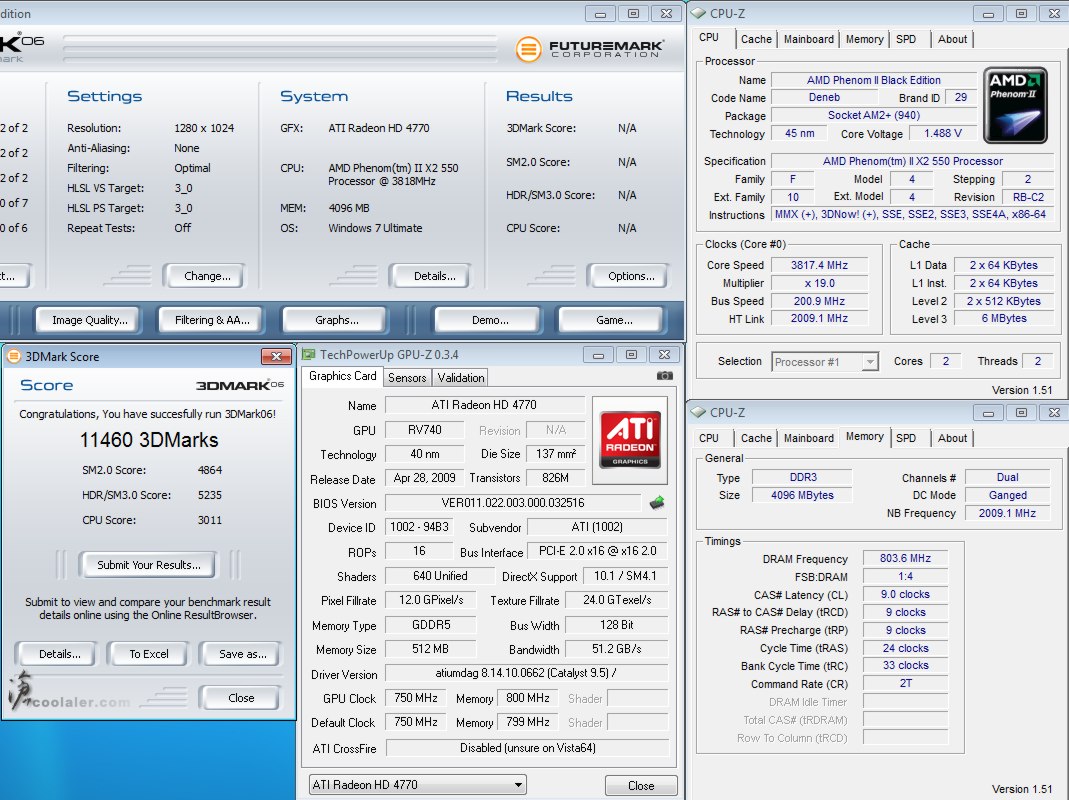
Task: Click Save as... in the score window
Action: tap(243, 654)
